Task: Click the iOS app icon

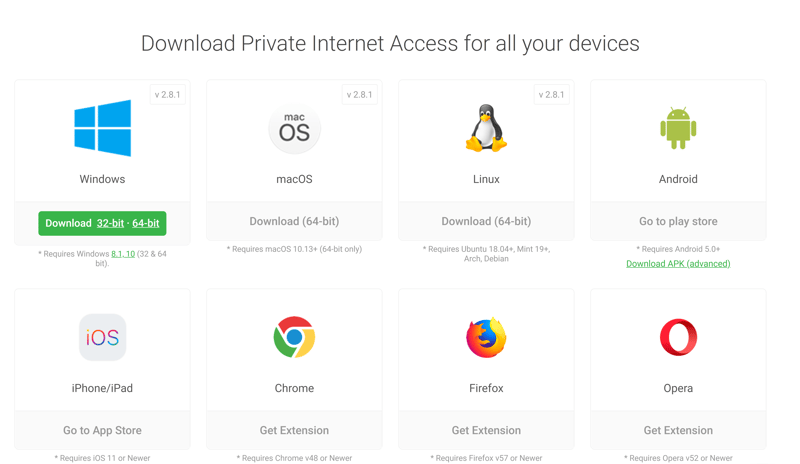Action: point(103,337)
